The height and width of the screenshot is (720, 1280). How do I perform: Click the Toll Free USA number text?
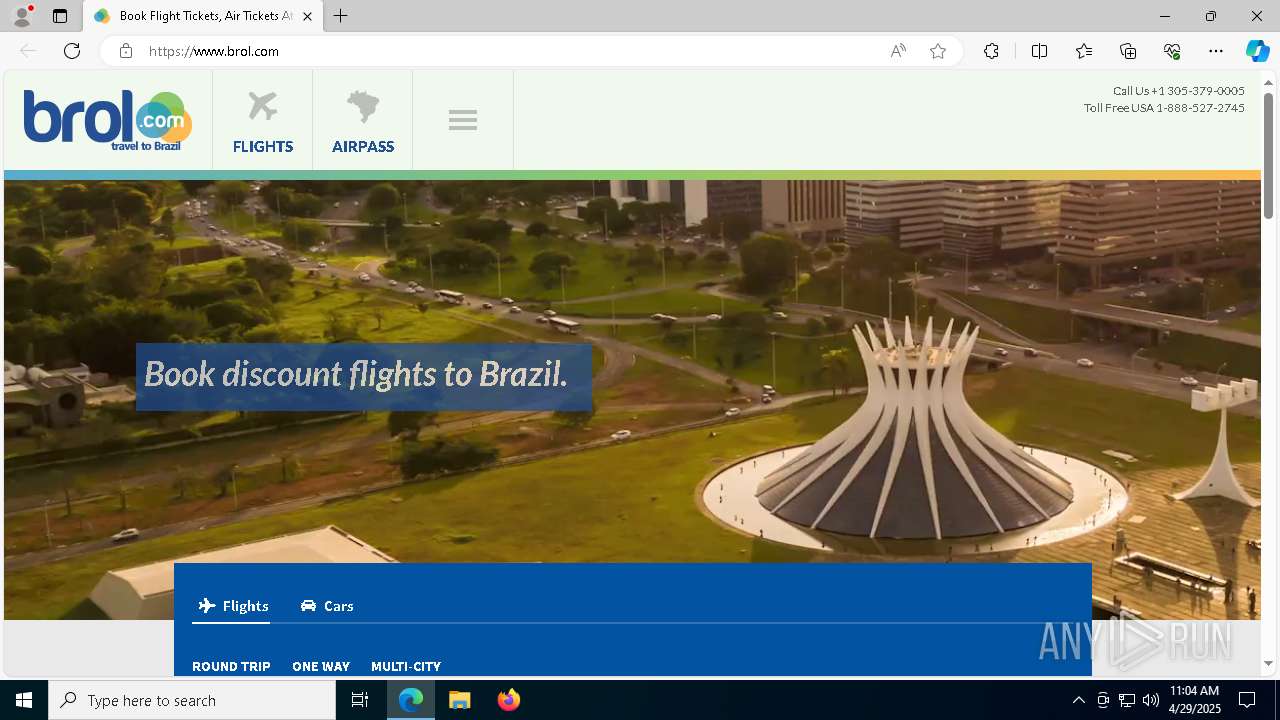[1164, 108]
